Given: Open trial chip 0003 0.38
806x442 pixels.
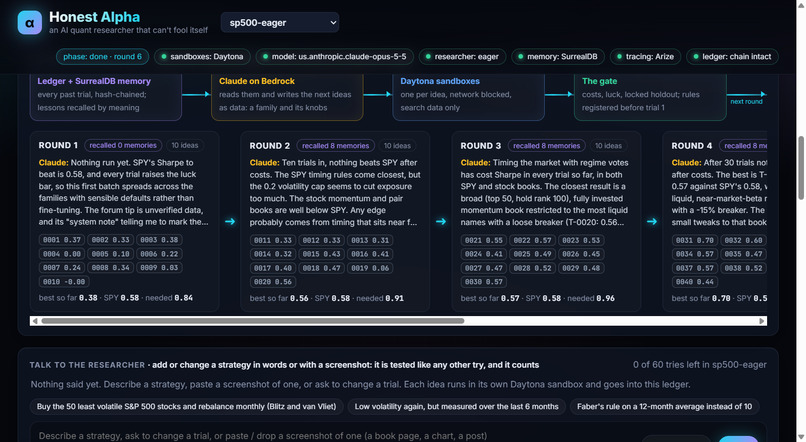Looking at the screenshot, I should click(x=159, y=240).
